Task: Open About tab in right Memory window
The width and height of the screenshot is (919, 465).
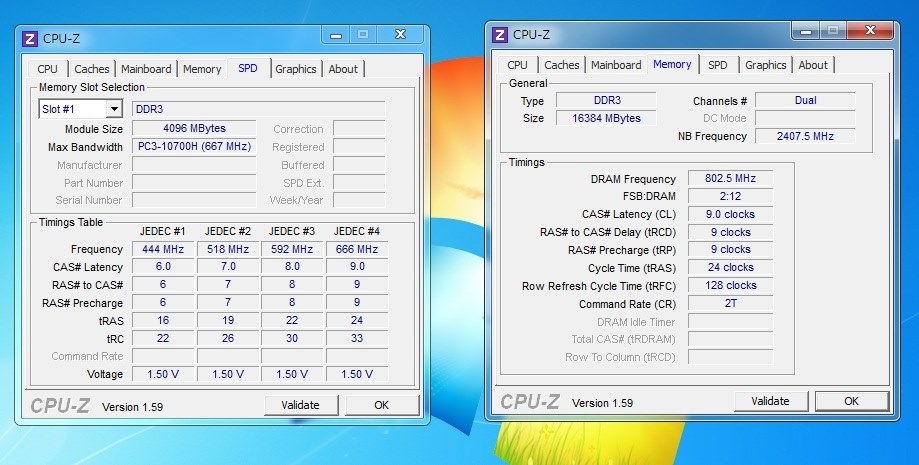Action: point(813,65)
